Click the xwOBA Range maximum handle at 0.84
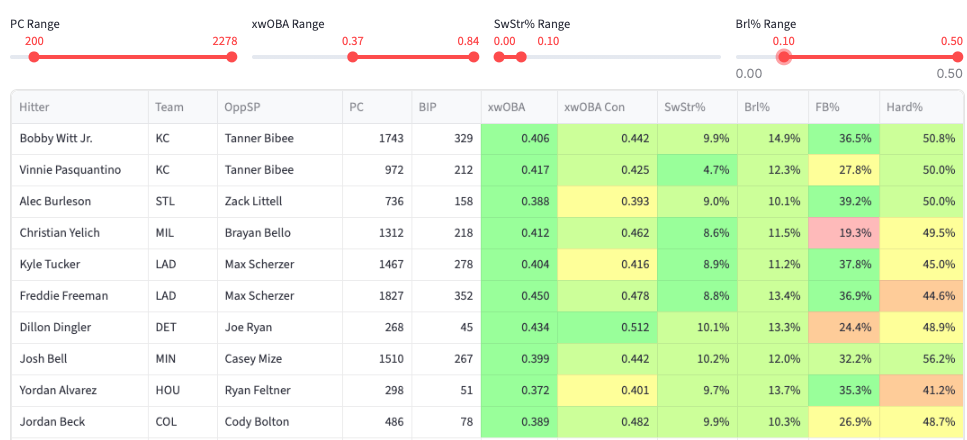 [474, 57]
